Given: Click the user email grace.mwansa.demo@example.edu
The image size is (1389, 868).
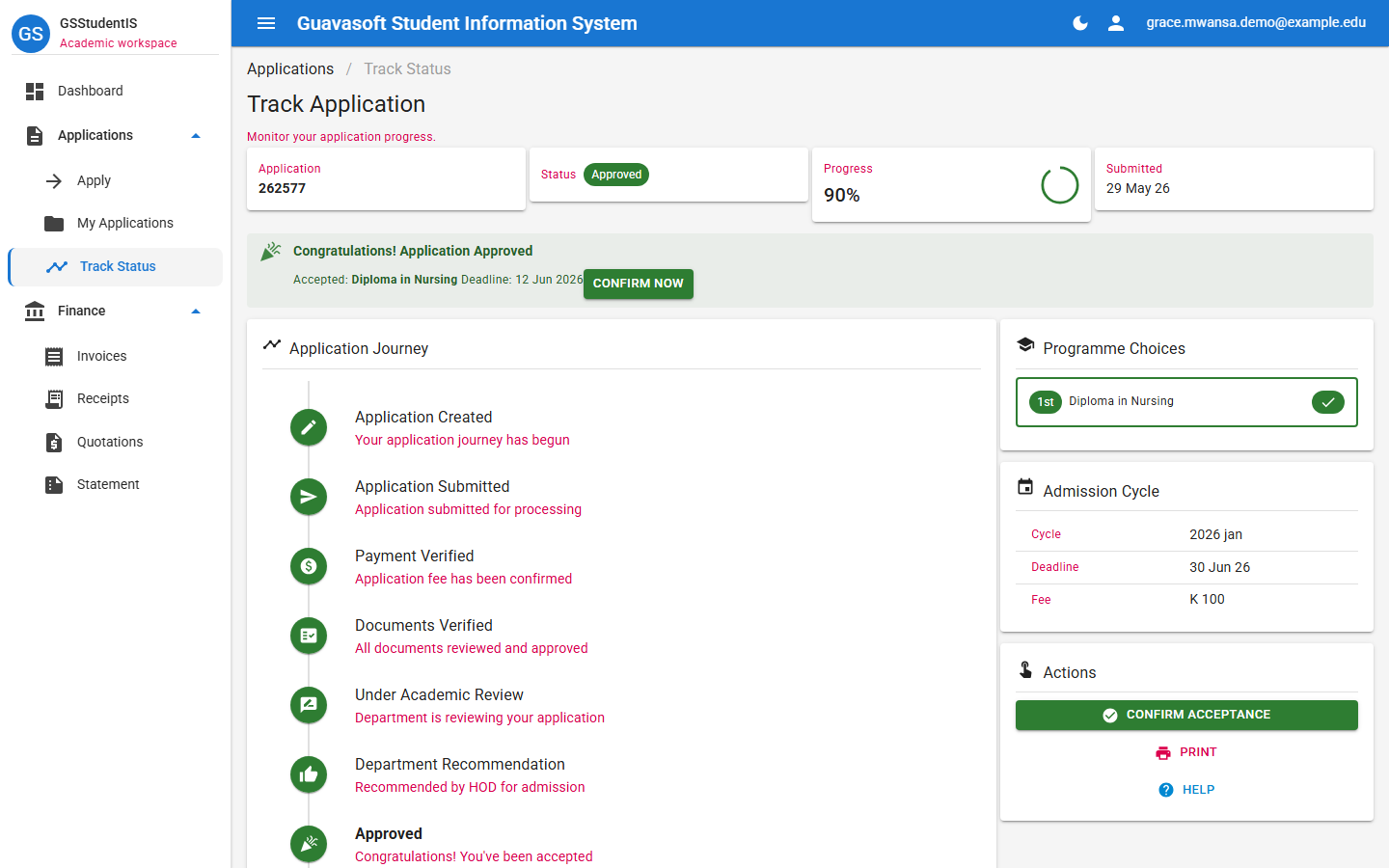Looking at the screenshot, I should pos(1256,22).
